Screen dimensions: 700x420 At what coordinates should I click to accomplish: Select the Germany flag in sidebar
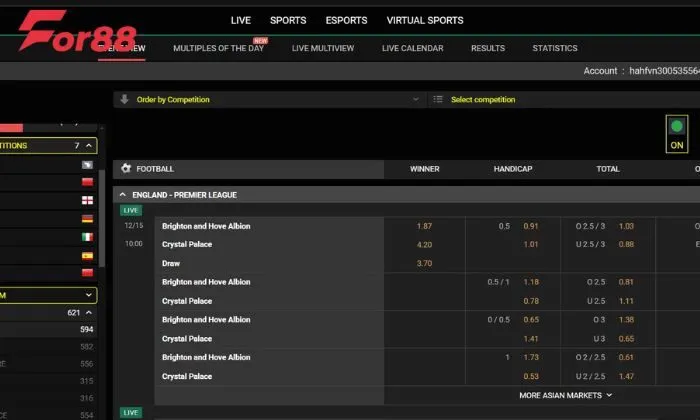coord(87,218)
